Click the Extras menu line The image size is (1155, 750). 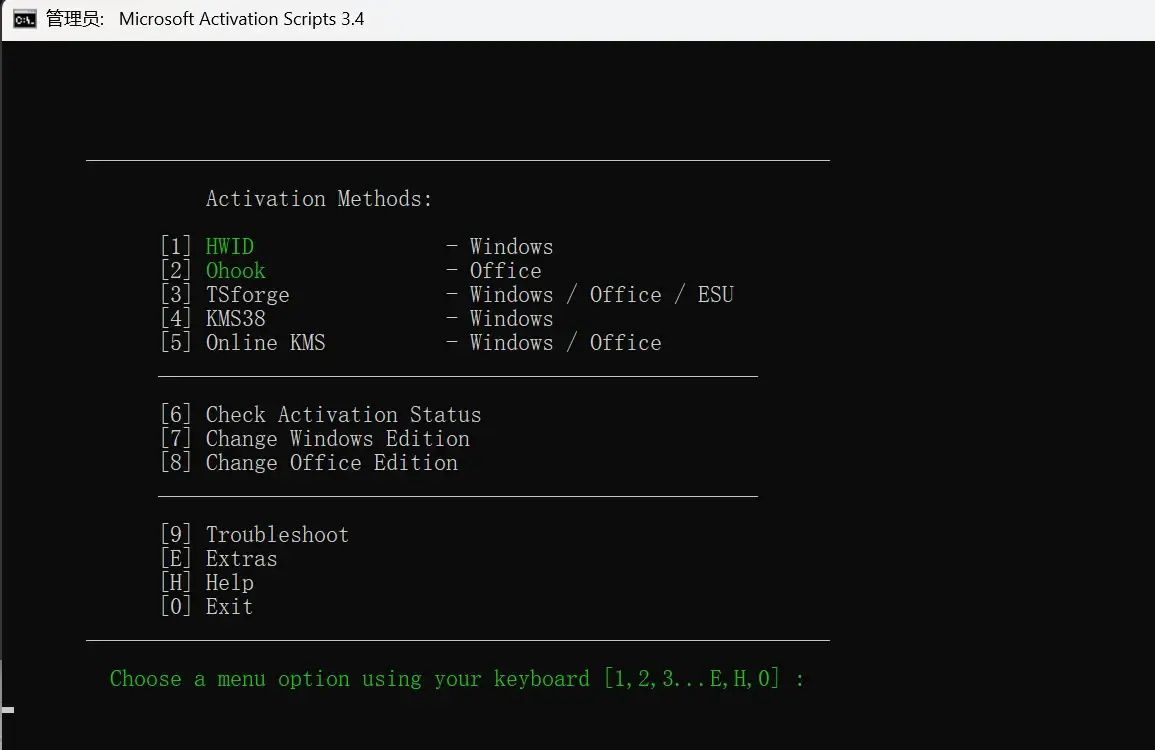(x=241, y=559)
